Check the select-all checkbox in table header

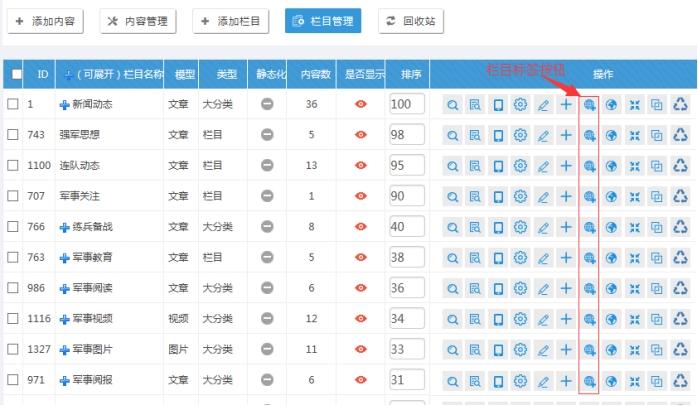point(15,74)
